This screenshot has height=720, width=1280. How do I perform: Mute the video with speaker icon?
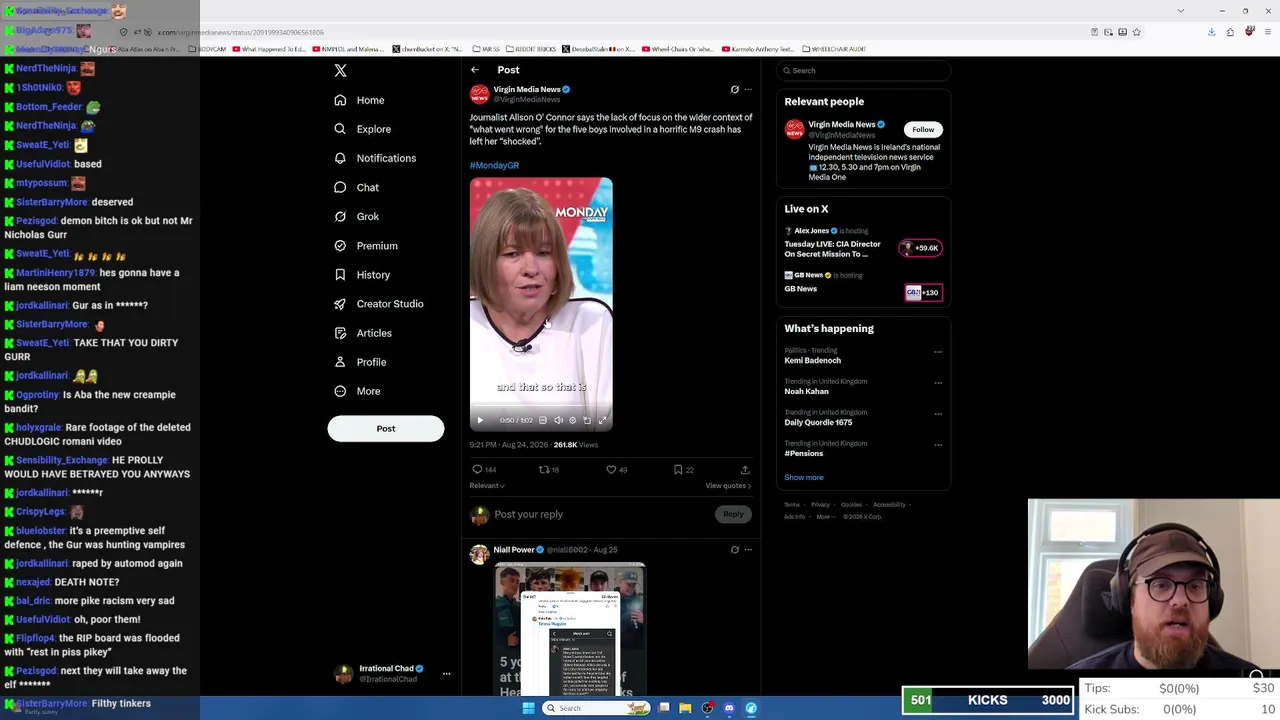(558, 420)
